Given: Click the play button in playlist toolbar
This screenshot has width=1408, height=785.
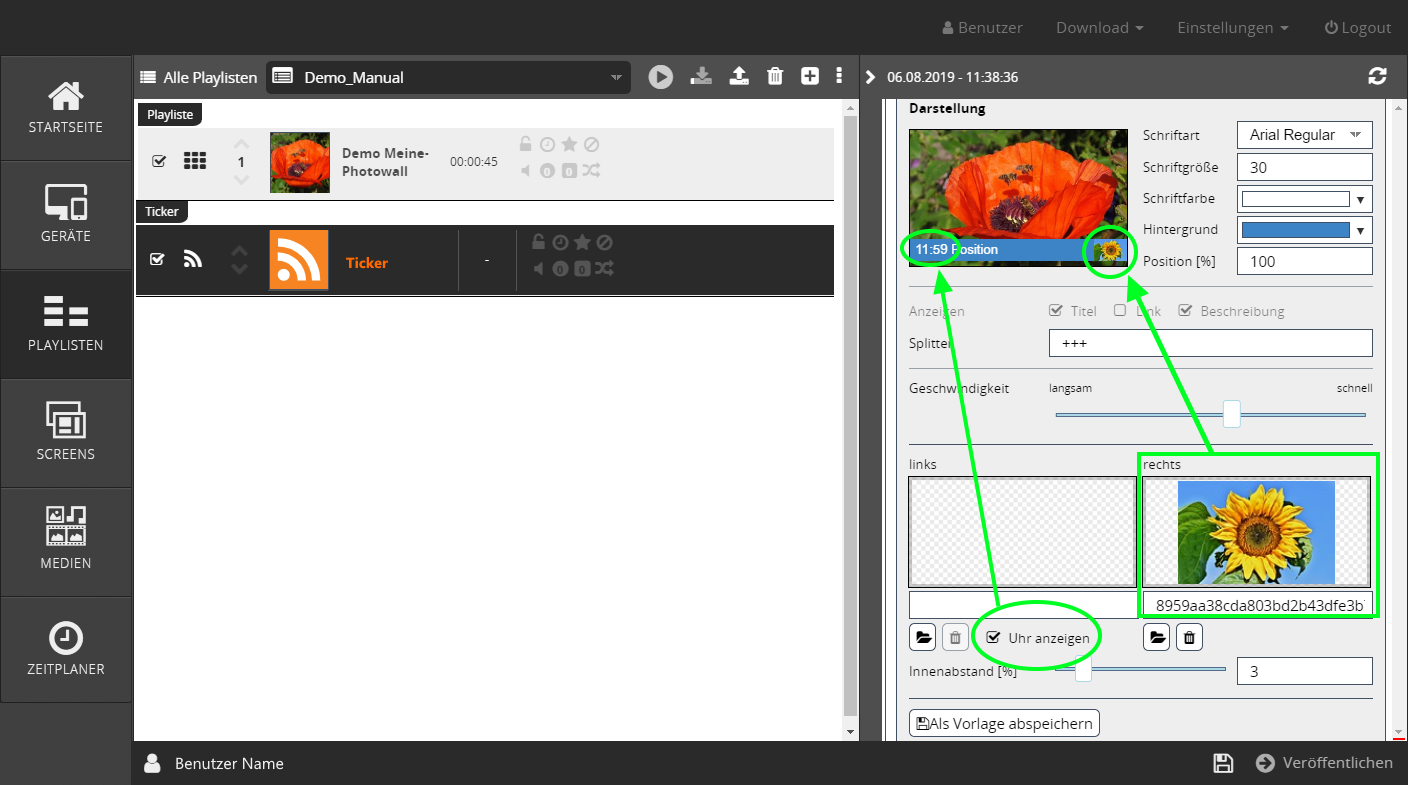Looking at the screenshot, I should 660,77.
